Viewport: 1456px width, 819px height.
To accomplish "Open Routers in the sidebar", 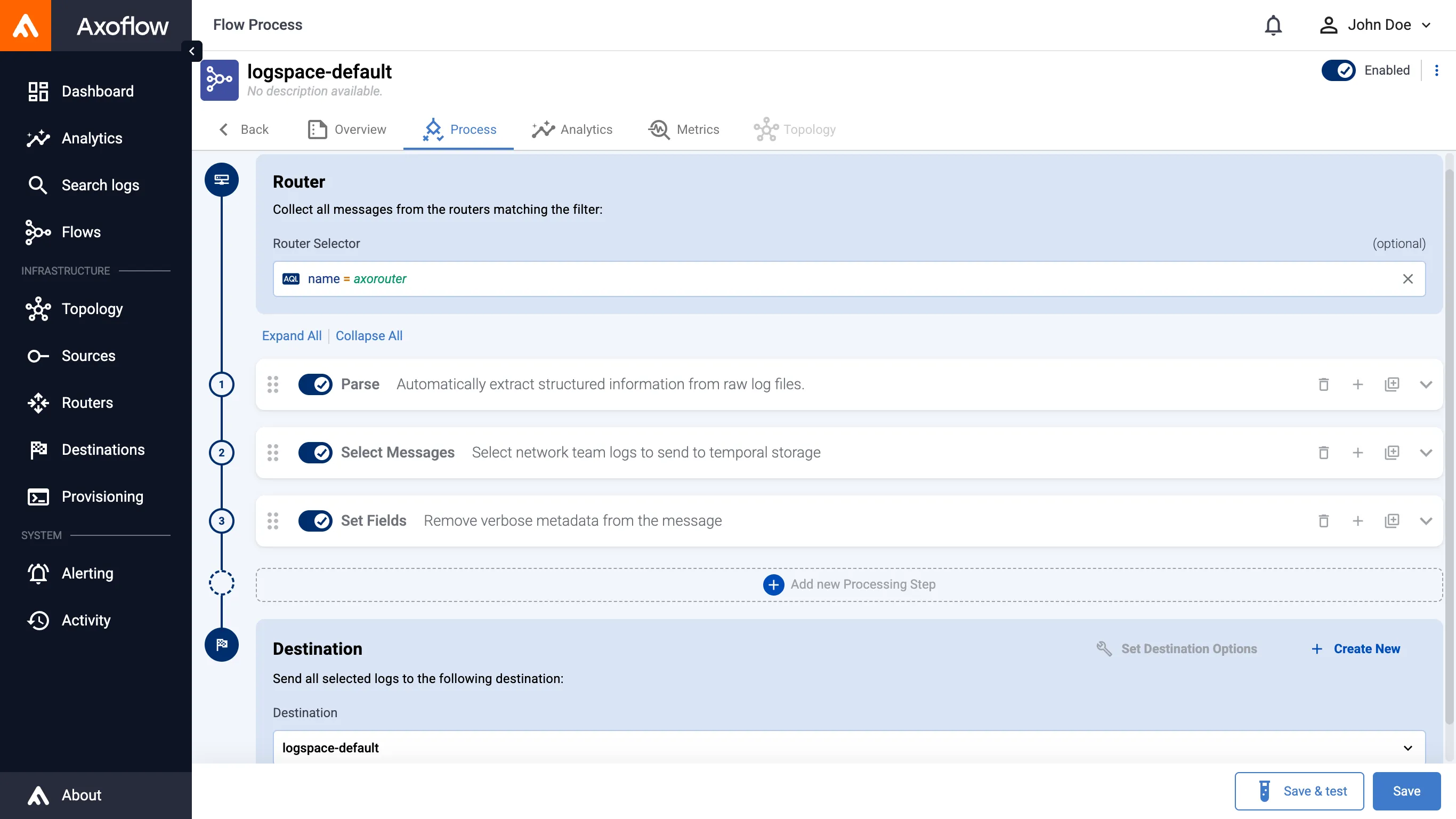I will [x=87, y=403].
